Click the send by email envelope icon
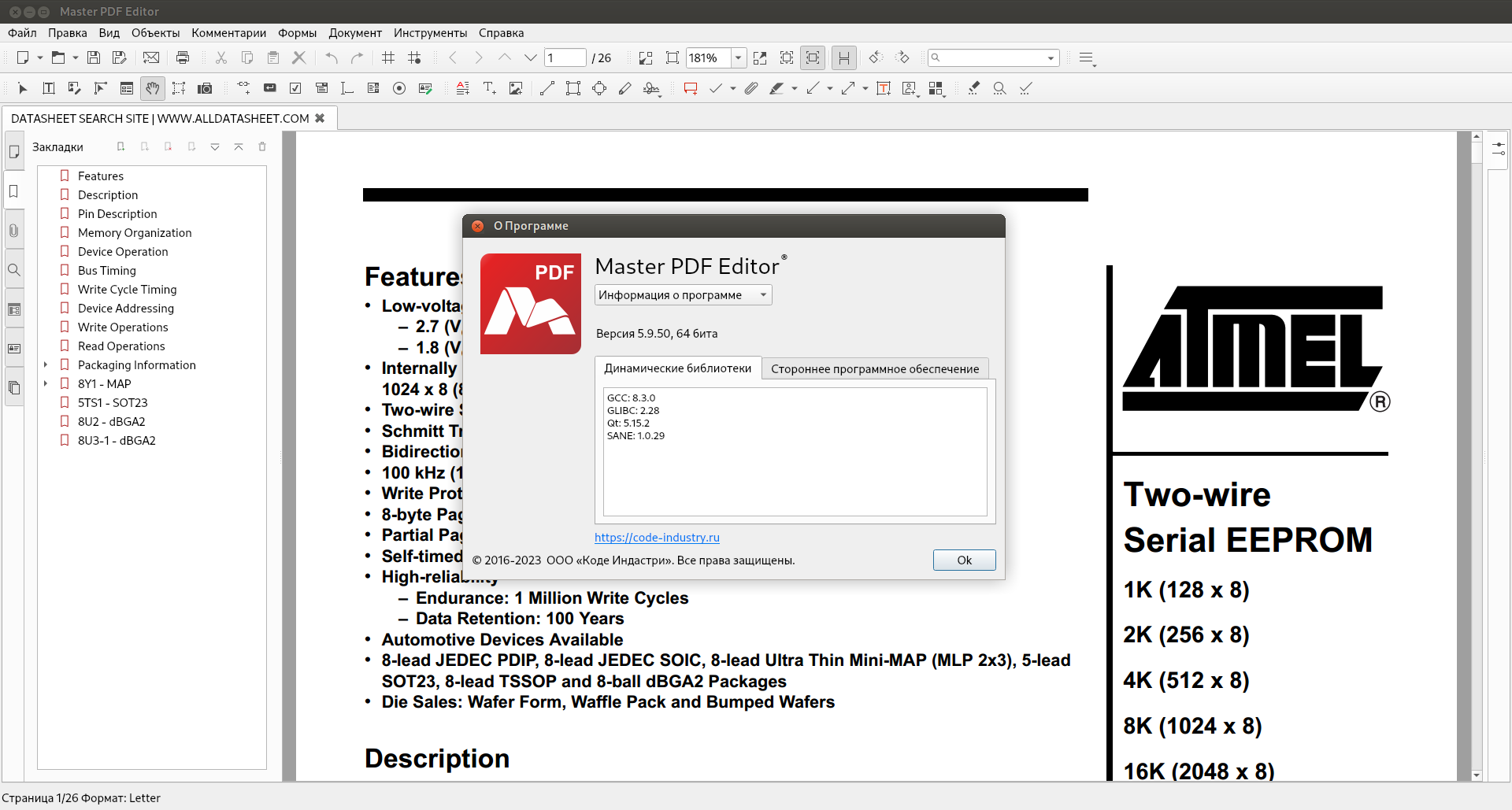 point(151,57)
